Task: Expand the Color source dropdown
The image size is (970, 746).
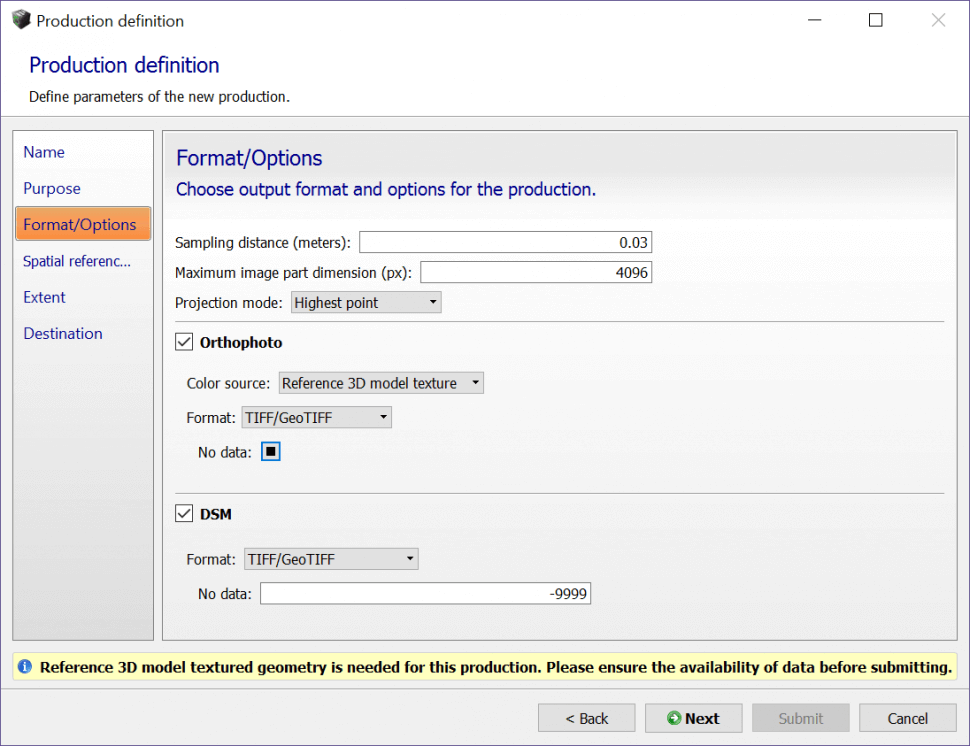Action: point(381,383)
